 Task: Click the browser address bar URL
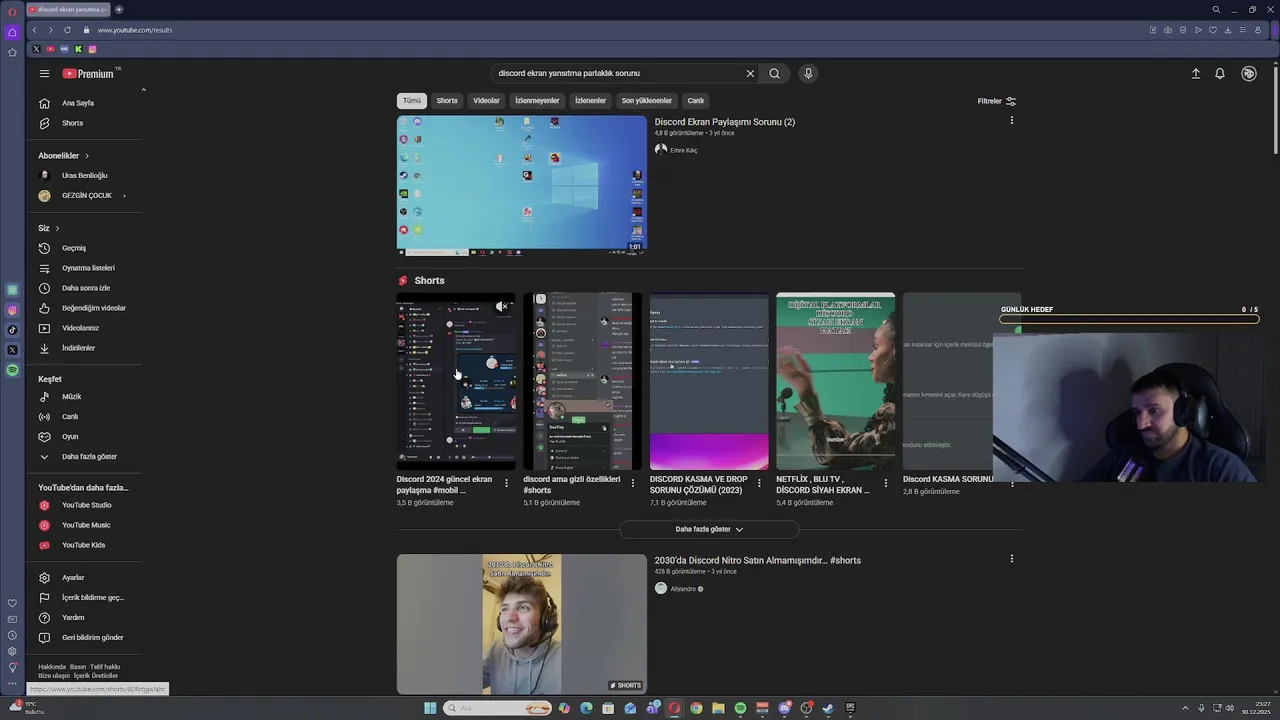click(135, 30)
